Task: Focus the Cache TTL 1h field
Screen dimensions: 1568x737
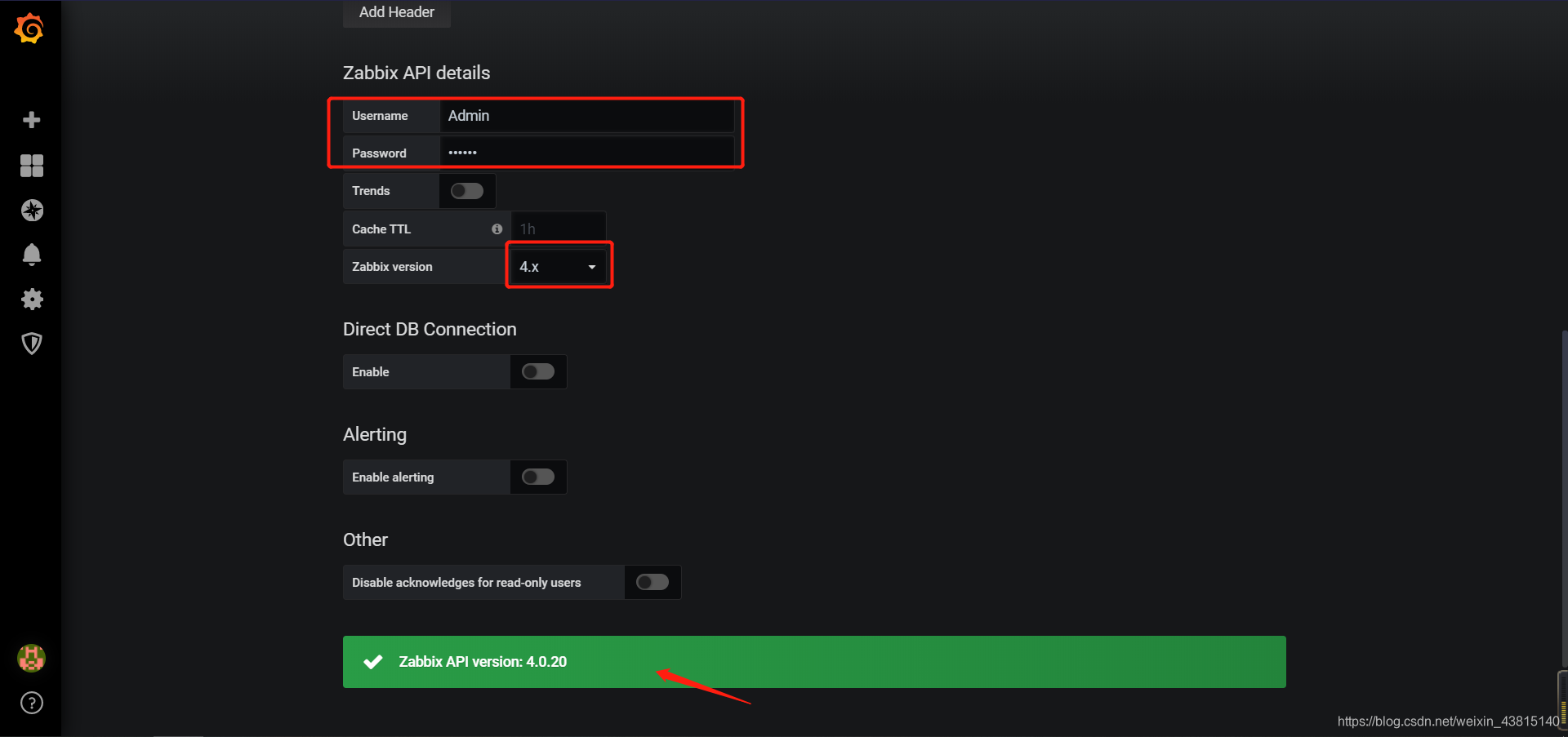Action: point(559,229)
